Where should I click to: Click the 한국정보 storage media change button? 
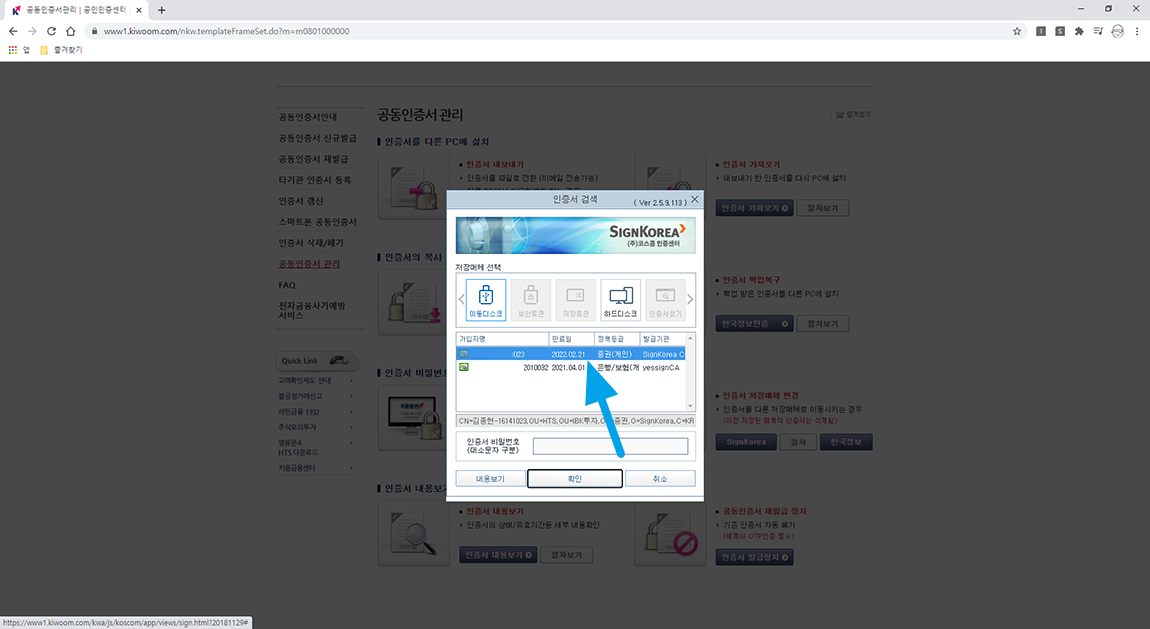(x=846, y=442)
